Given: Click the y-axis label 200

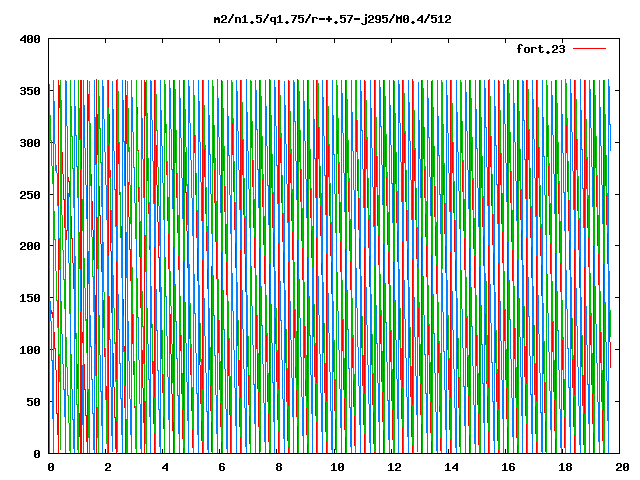Looking at the screenshot, I should pyautogui.click(x=30, y=246).
